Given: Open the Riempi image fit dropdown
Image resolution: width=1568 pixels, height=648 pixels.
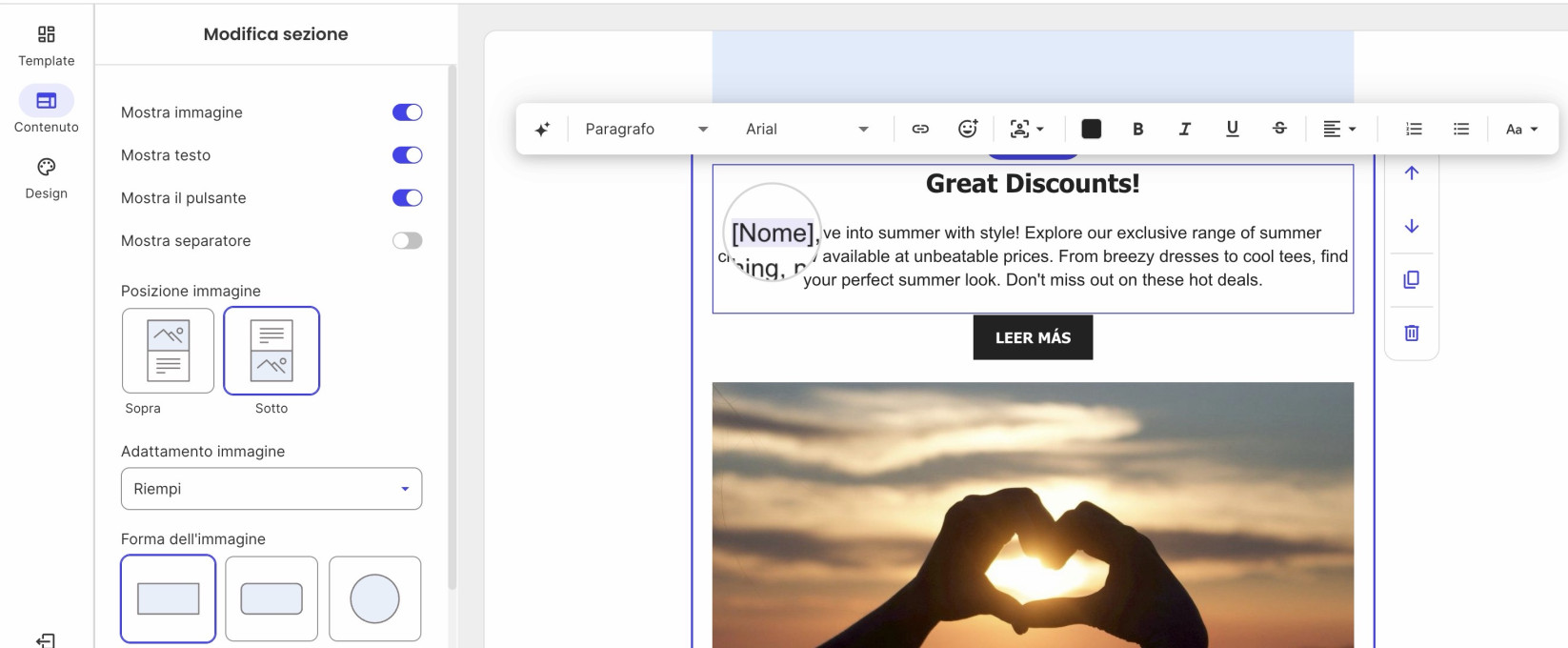Looking at the screenshot, I should (271, 489).
